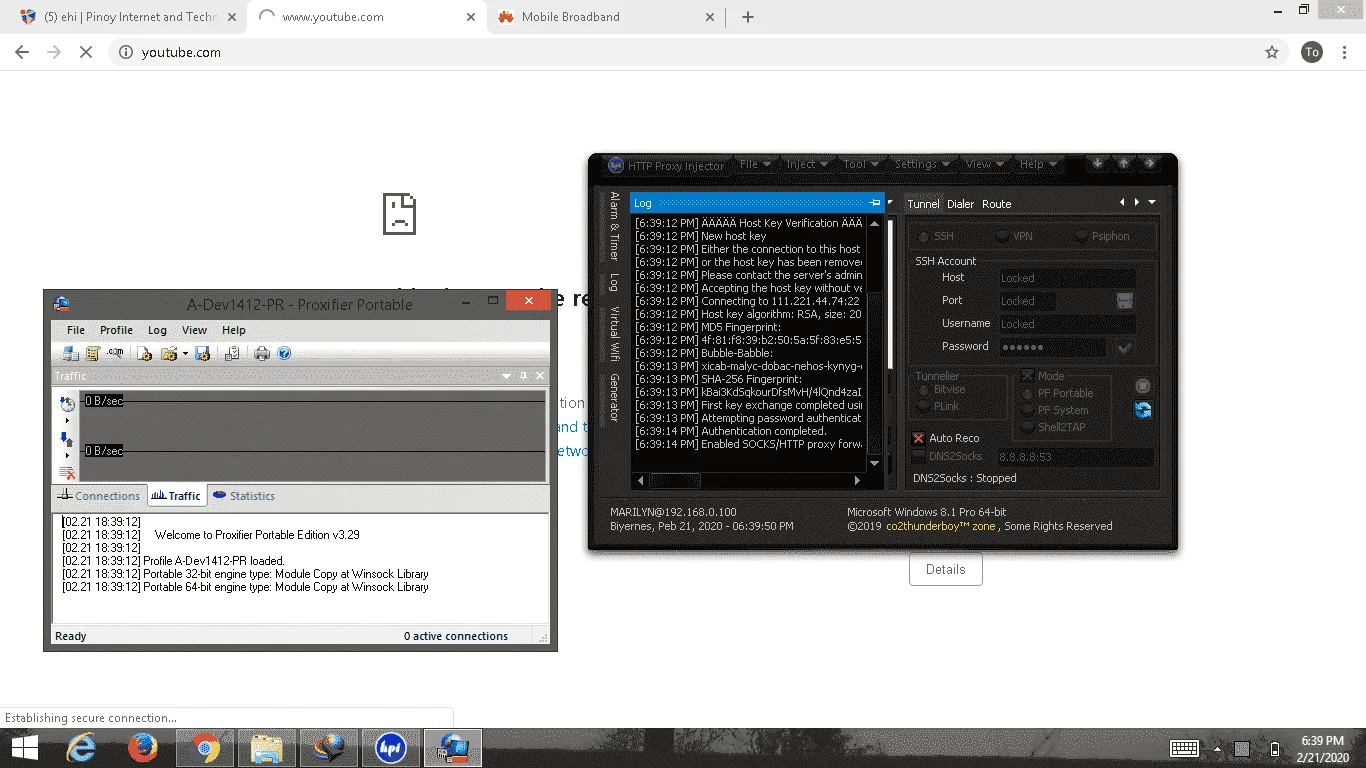
Task: Switch to Connections tab in Proxifier
Action: pos(98,496)
